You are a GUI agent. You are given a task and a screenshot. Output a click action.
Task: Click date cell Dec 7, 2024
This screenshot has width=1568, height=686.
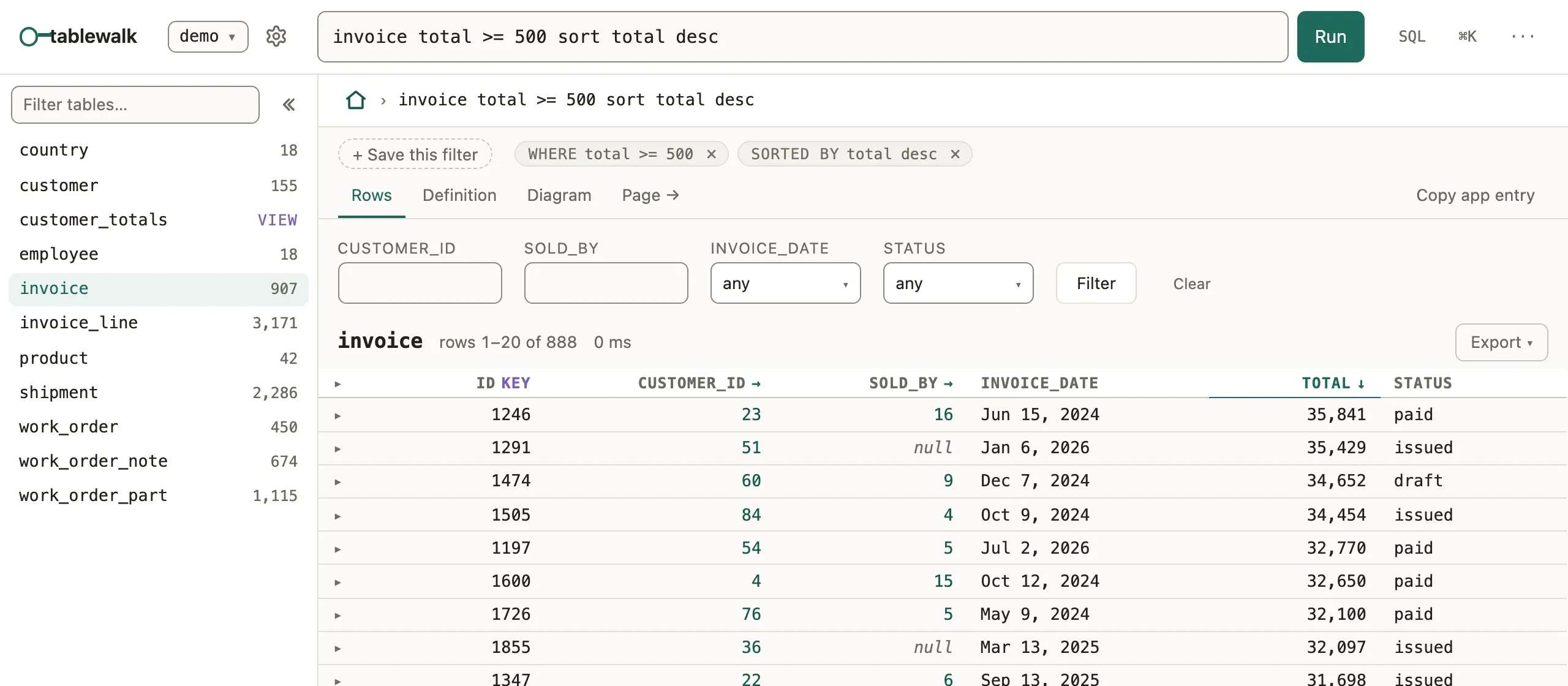[1035, 481]
